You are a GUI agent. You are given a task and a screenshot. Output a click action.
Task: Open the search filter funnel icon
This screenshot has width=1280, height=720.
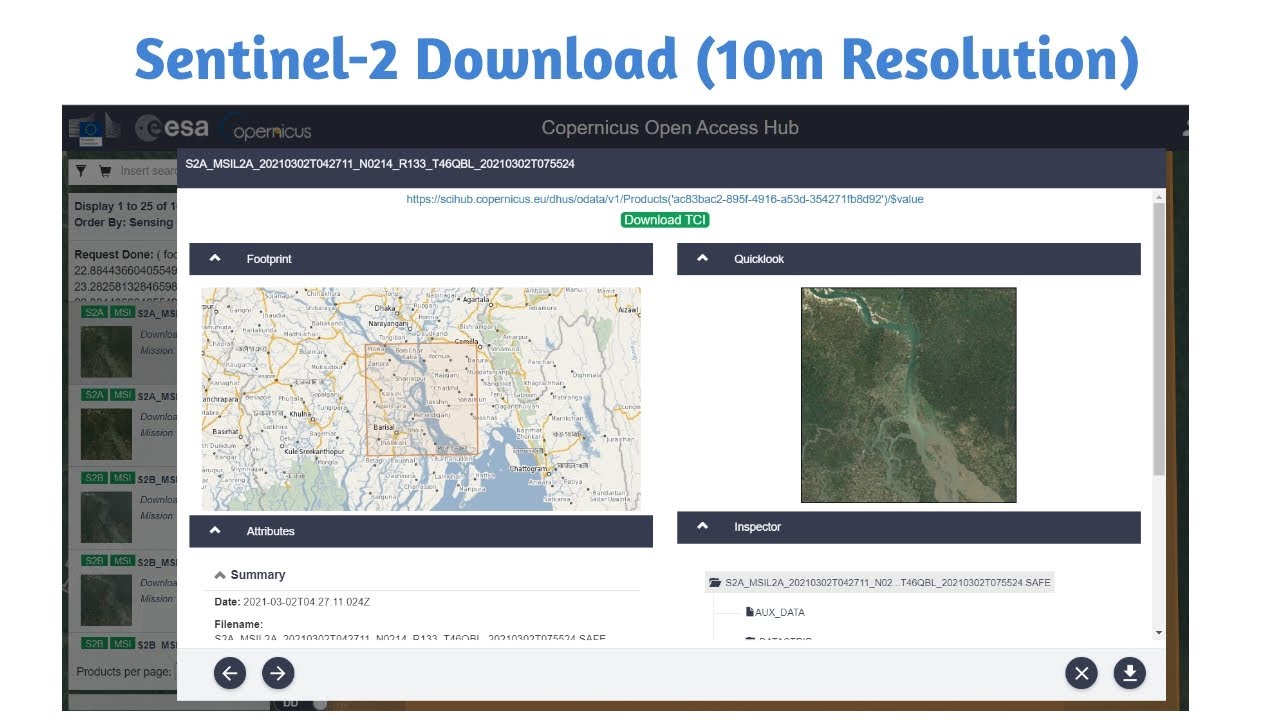coord(81,171)
